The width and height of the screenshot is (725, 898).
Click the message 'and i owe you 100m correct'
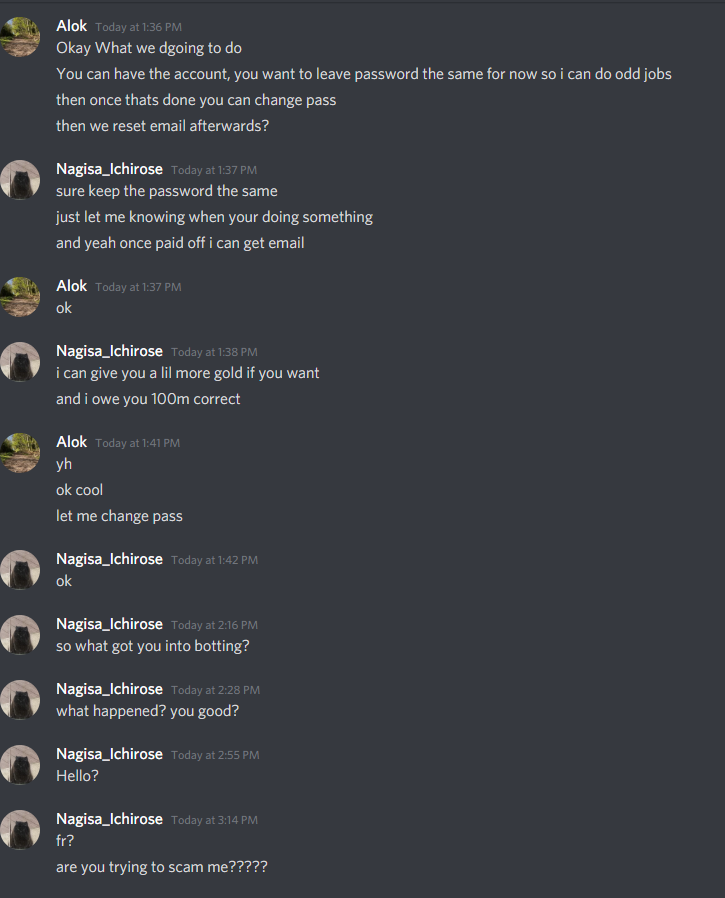(x=148, y=399)
